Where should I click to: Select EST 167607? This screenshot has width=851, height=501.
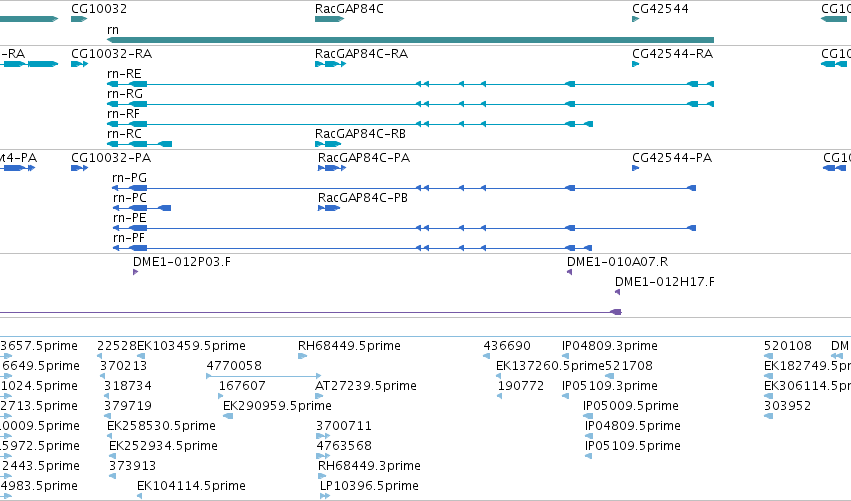pos(242,386)
